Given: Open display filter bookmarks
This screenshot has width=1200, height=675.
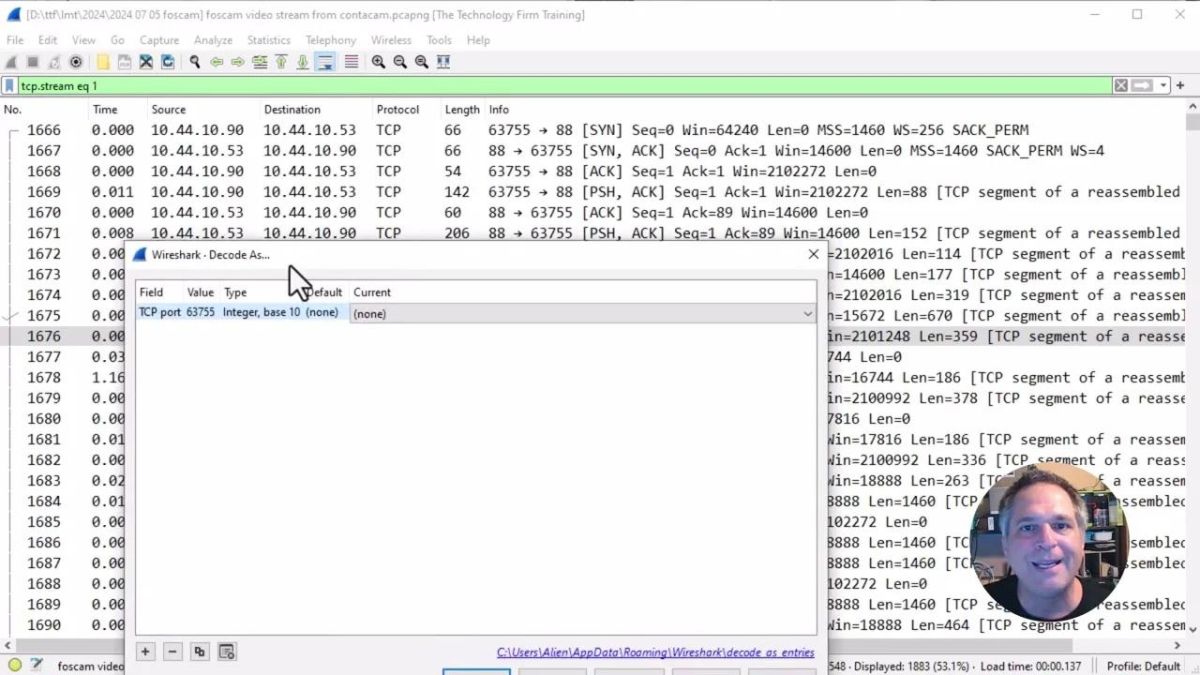Looking at the screenshot, I should [10, 86].
